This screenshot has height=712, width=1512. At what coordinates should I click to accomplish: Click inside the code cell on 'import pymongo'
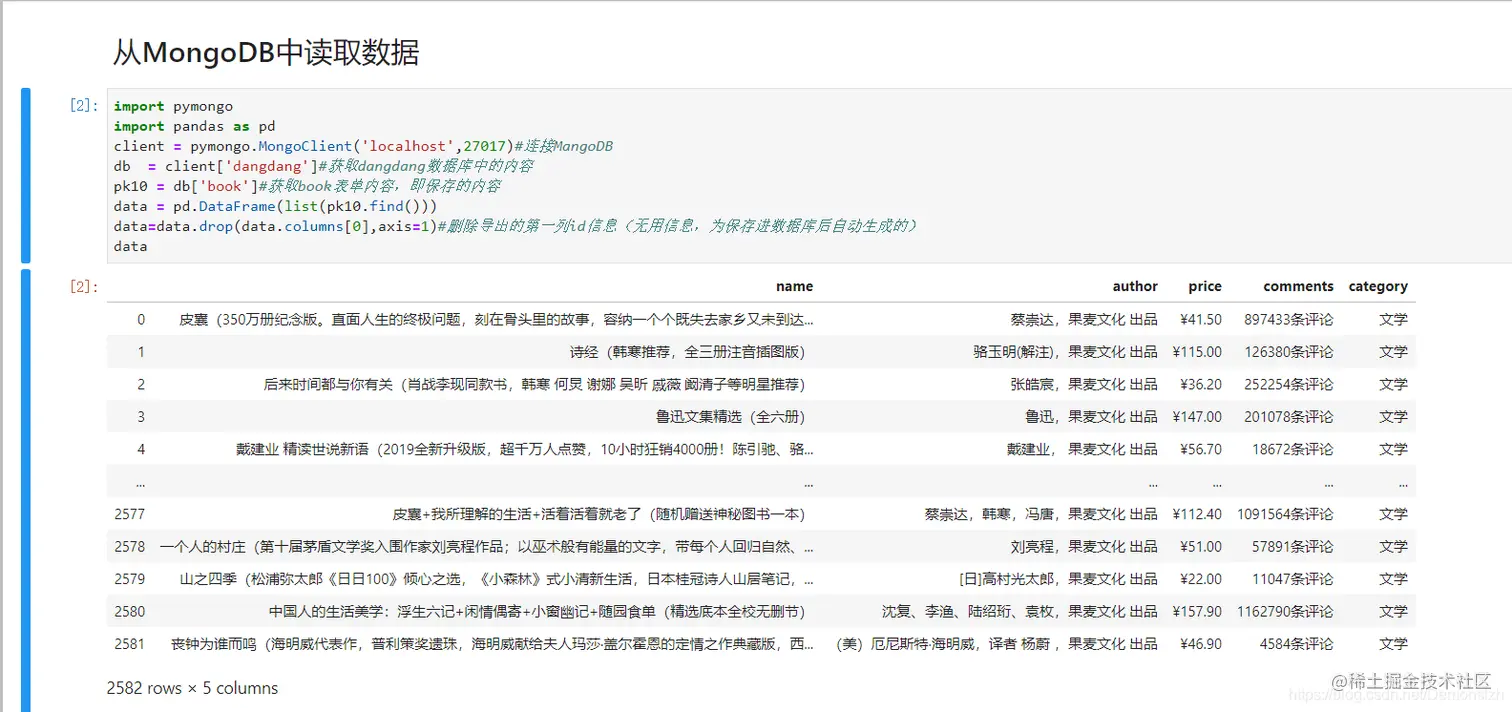tap(173, 106)
